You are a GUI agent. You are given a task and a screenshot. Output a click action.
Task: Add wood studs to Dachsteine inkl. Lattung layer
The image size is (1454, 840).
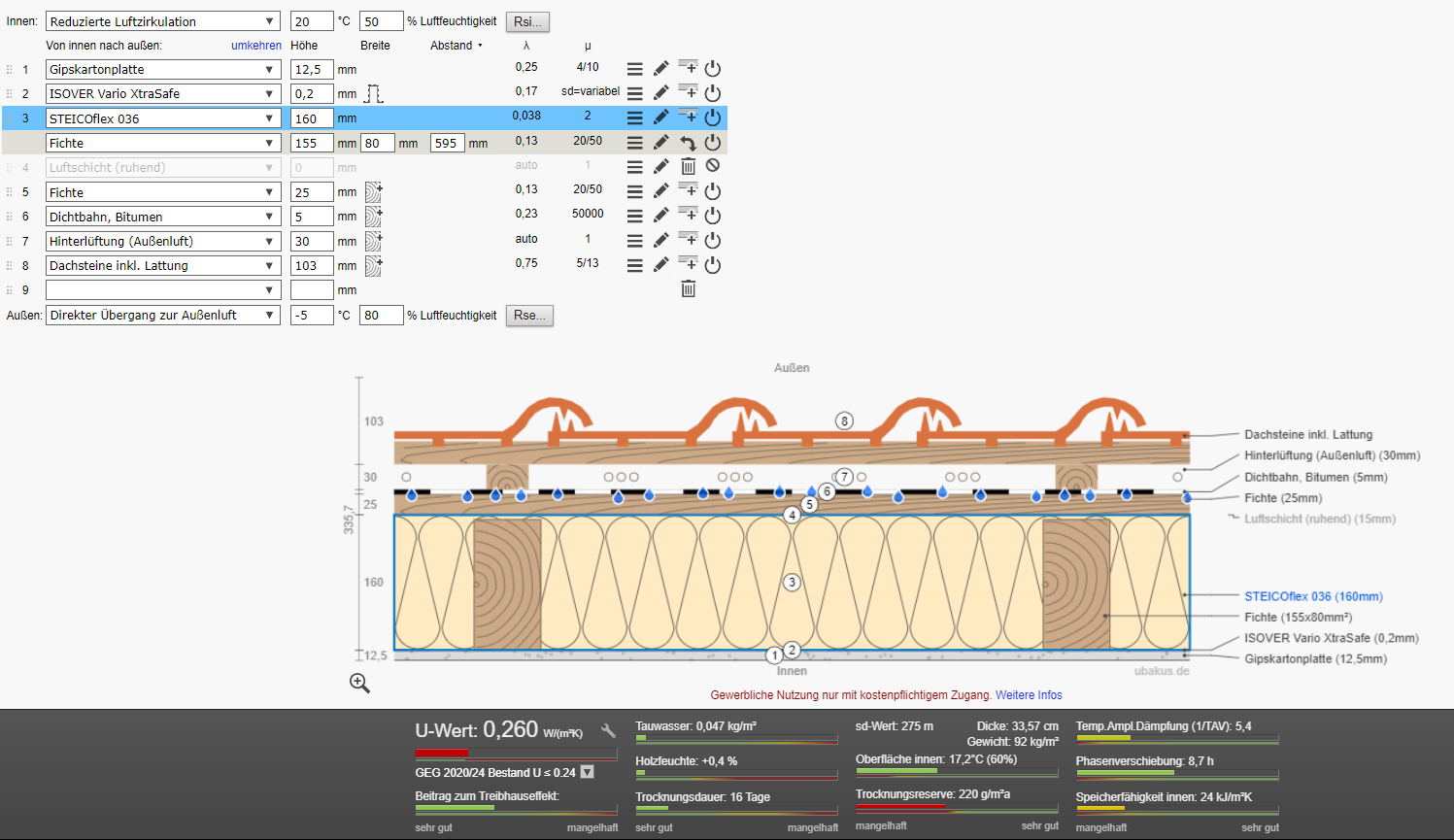[374, 265]
